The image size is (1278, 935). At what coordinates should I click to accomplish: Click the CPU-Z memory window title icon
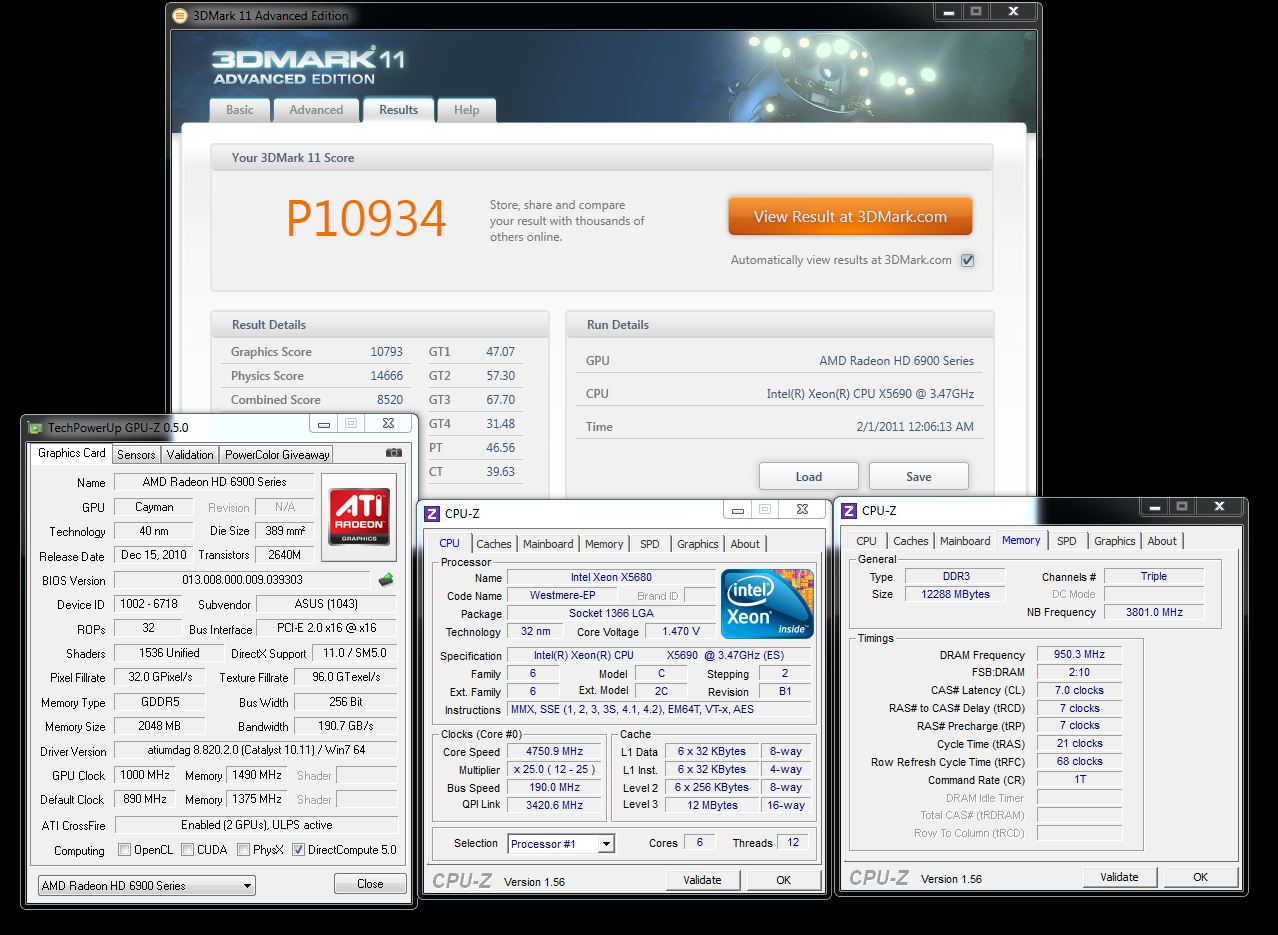(x=849, y=510)
